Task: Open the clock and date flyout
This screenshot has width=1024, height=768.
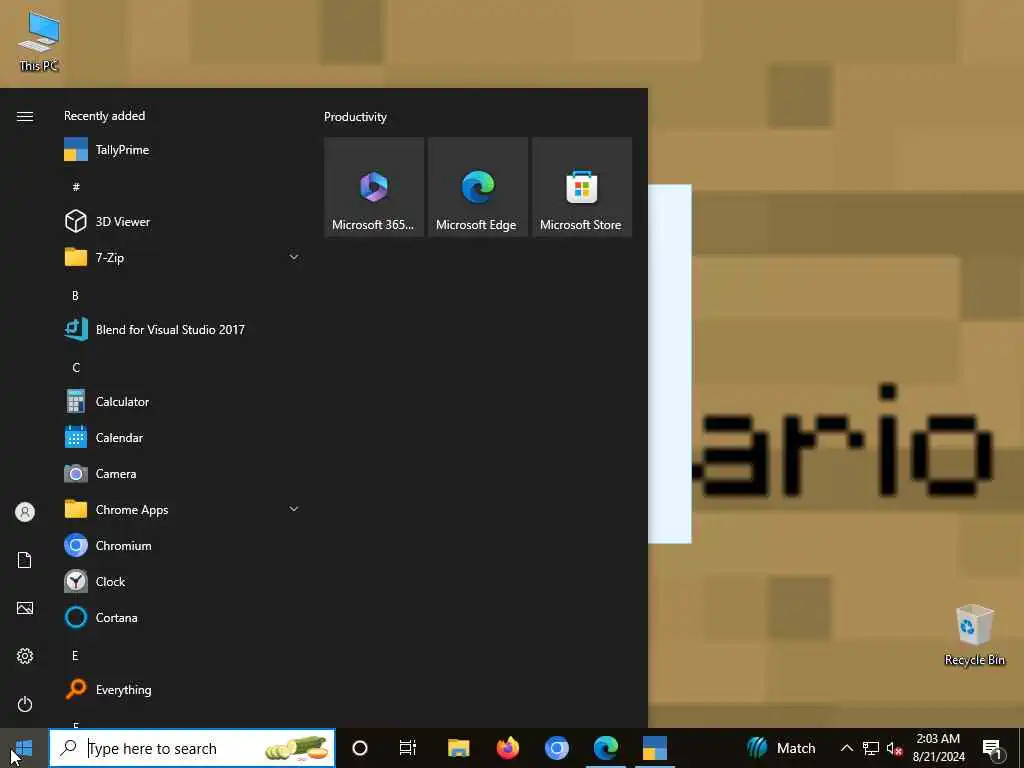Action: [938, 748]
